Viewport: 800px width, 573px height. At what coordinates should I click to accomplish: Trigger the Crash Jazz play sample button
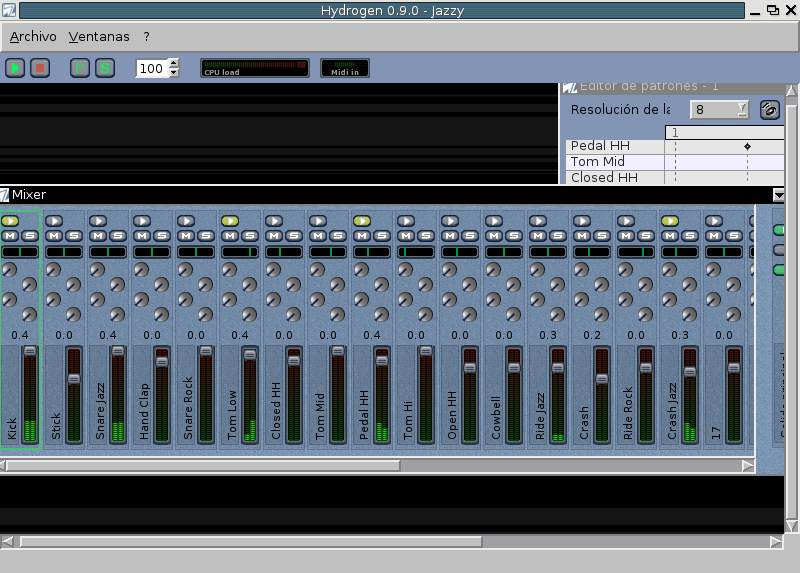pos(670,221)
